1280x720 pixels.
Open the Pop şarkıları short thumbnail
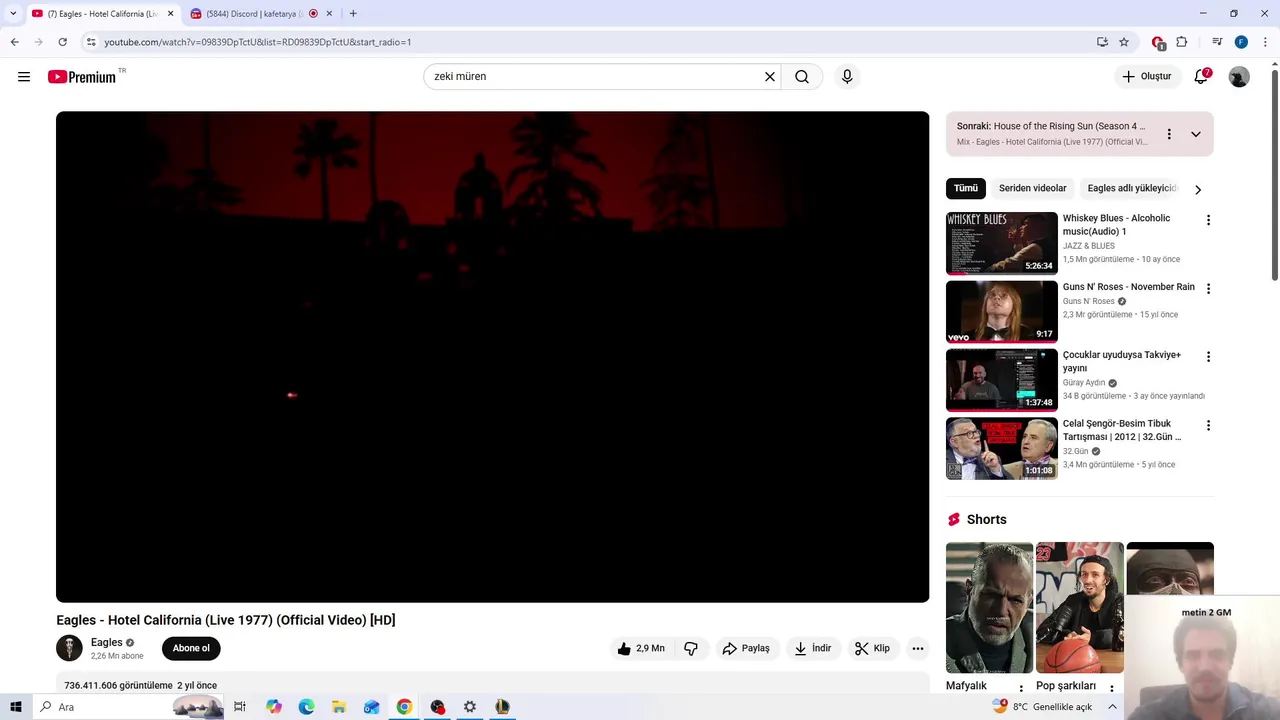tap(1079, 608)
